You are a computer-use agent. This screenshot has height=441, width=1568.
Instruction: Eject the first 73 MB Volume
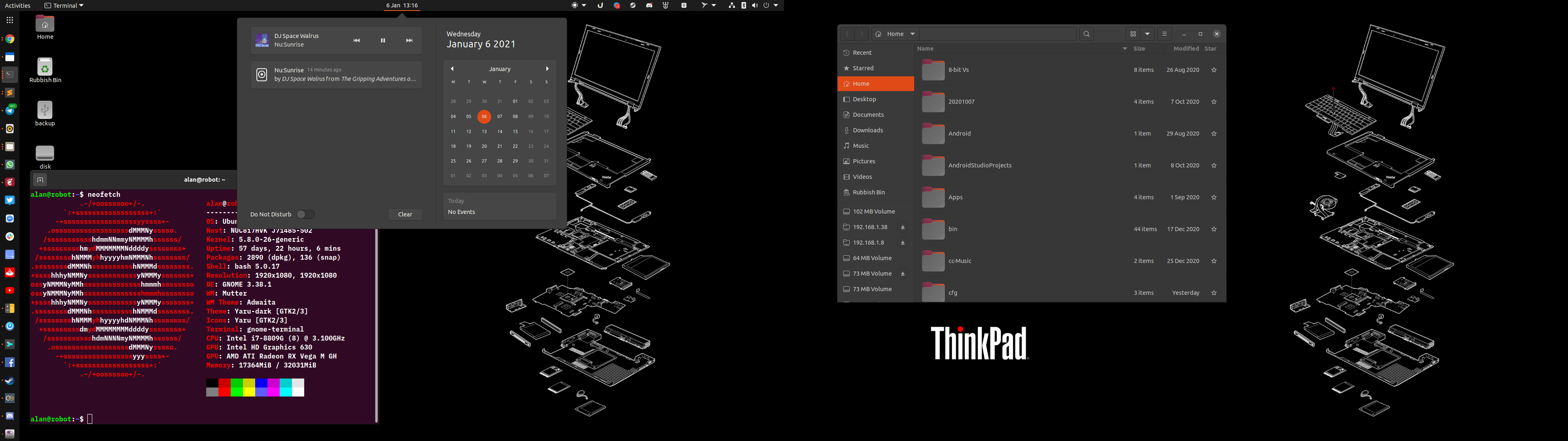[903, 274]
